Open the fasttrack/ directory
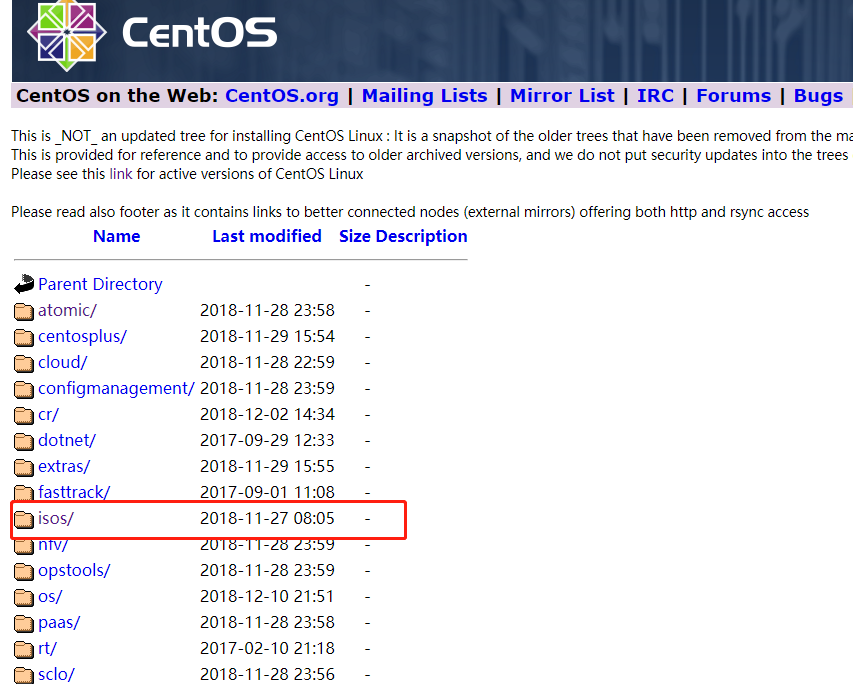This screenshot has width=853, height=684. [74, 492]
